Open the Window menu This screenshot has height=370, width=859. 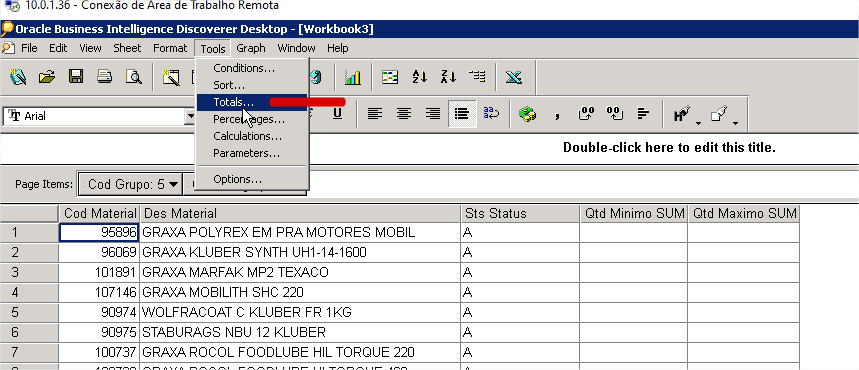[296, 48]
